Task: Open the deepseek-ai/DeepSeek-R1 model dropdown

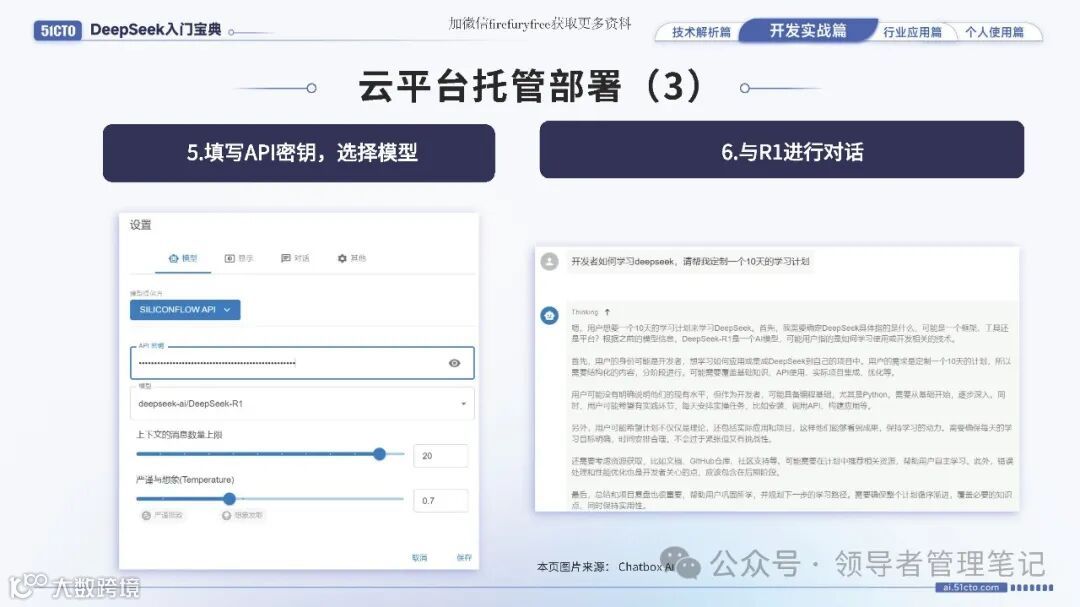Action: click(302, 404)
